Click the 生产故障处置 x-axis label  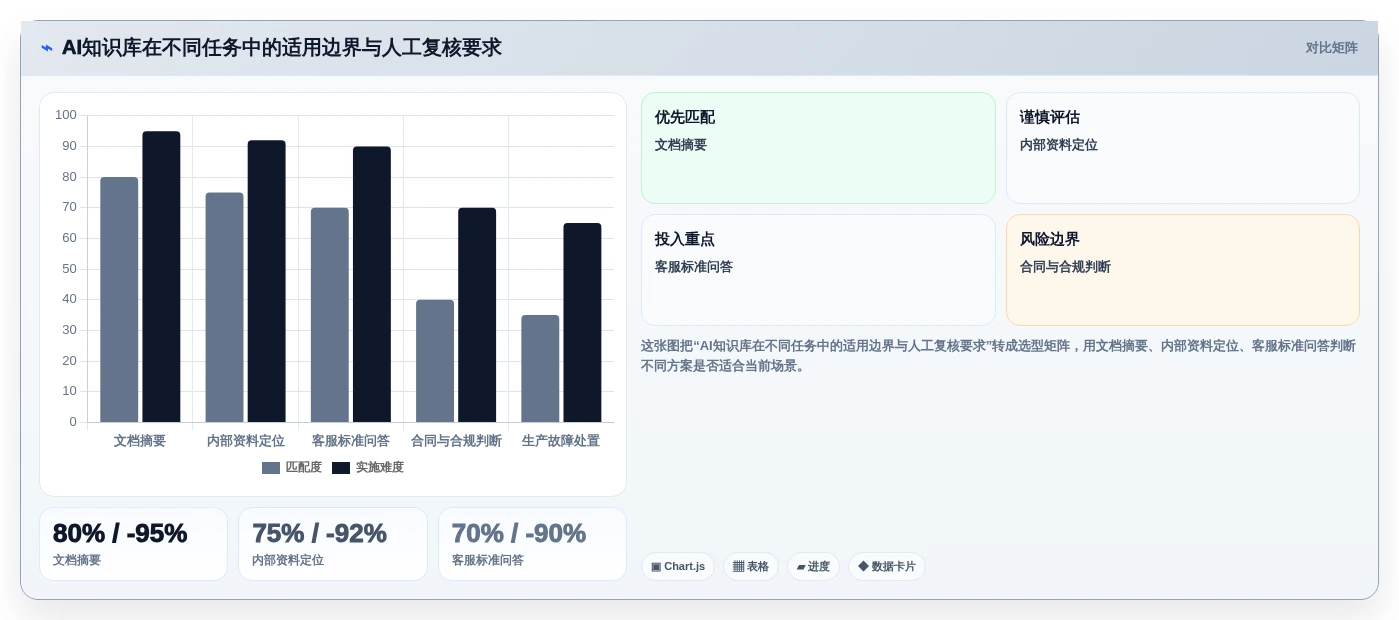point(561,441)
